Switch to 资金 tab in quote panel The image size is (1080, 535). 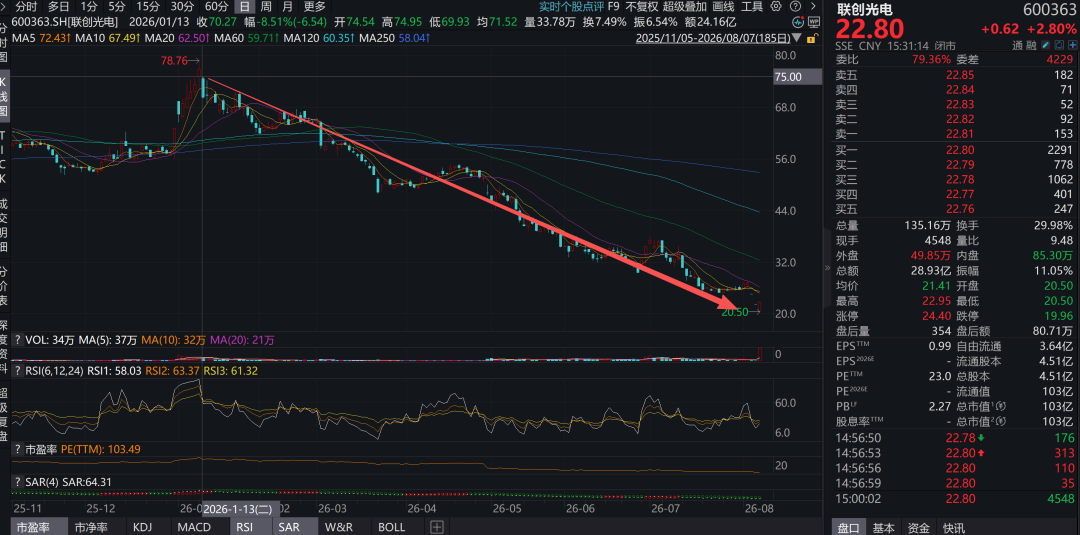tap(918, 528)
